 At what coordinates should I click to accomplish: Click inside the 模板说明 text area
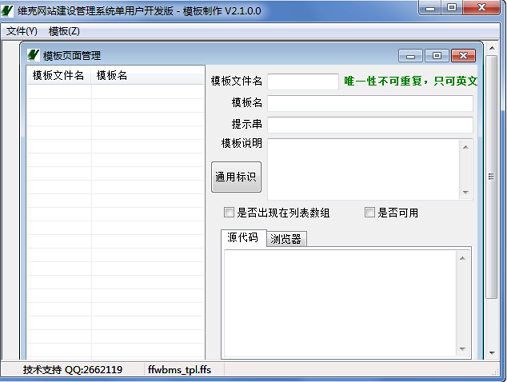coord(363,169)
